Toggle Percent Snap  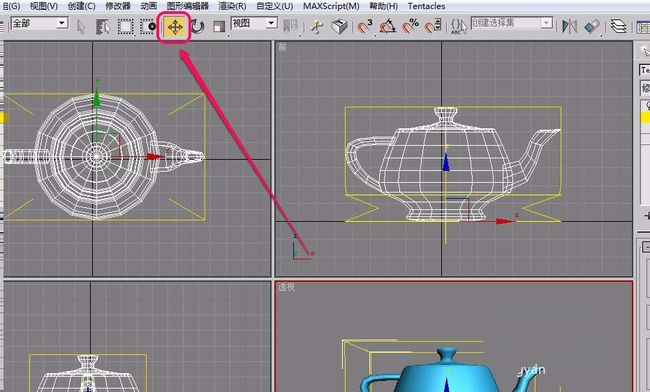tap(410, 27)
